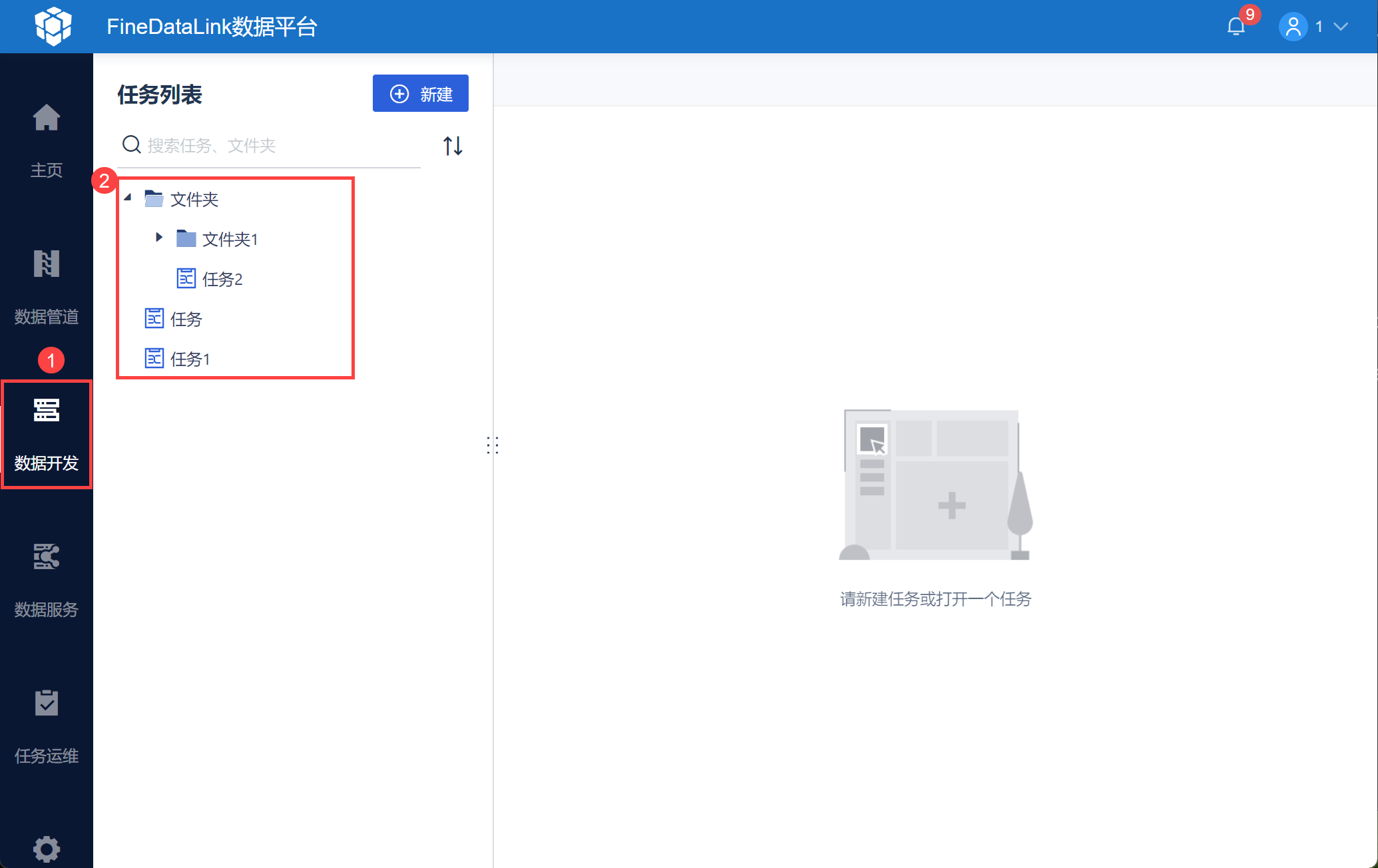
Task: Open the 主页 home icon in sidebar
Action: (x=47, y=118)
